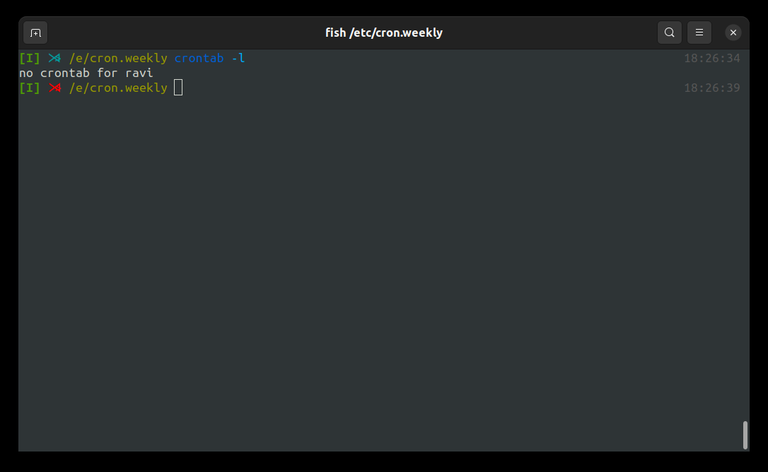Screen dimensions: 768x472
Task: Click the /e/cron.weekly path on first line
Action: tap(118, 58)
